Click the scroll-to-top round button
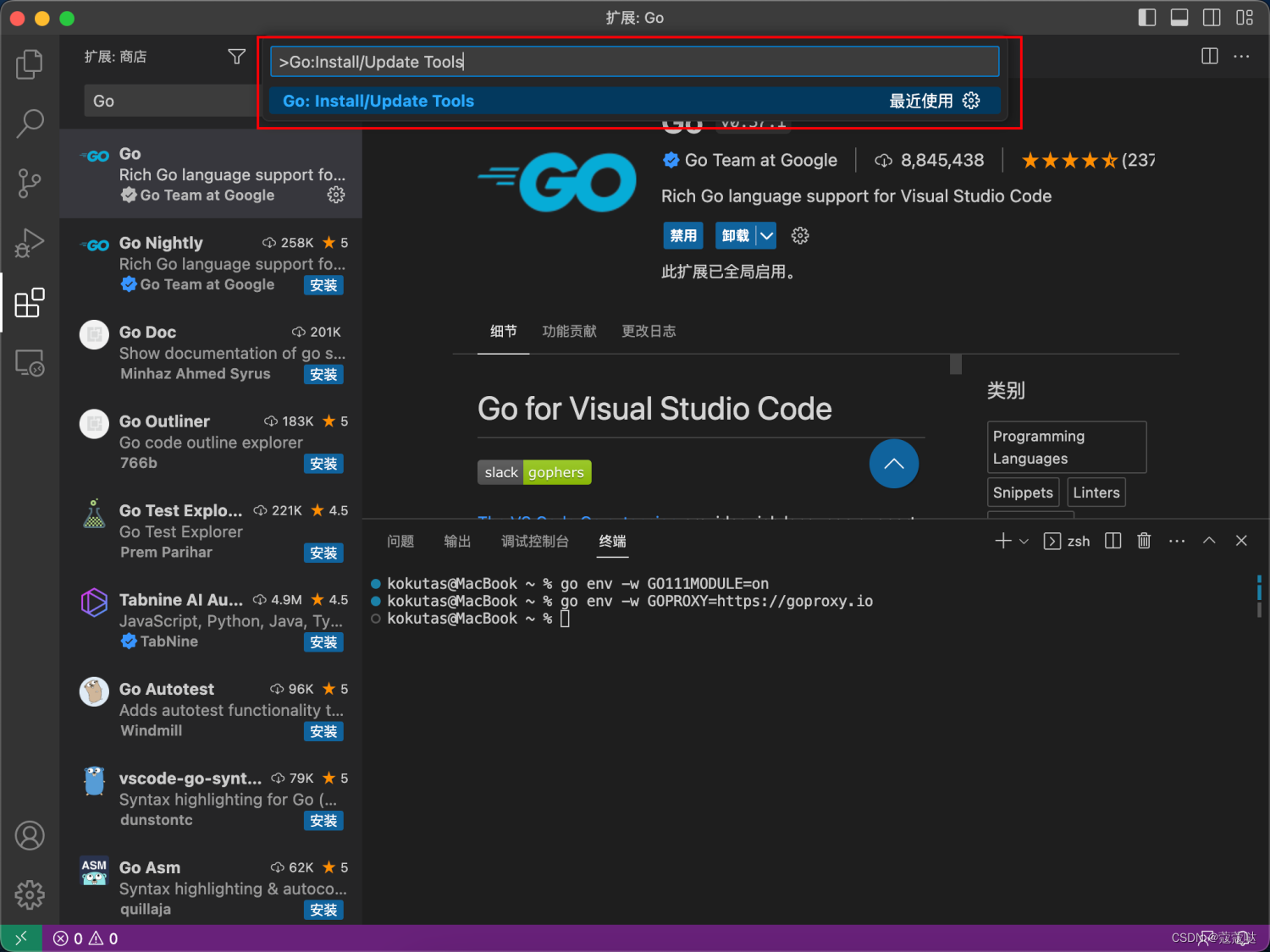1270x952 pixels. pos(894,464)
